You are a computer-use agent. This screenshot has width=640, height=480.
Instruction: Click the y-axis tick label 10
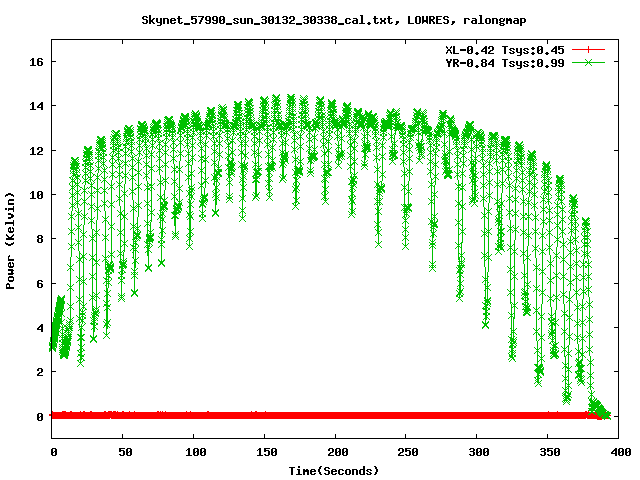(36, 195)
